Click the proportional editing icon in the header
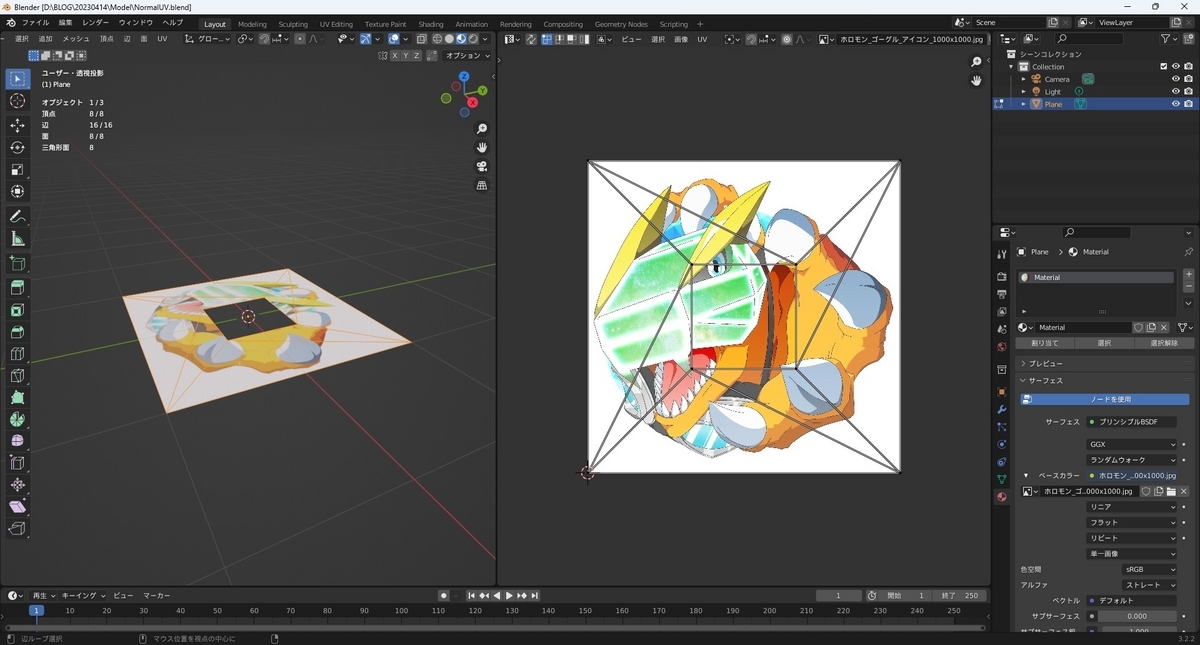 300,39
